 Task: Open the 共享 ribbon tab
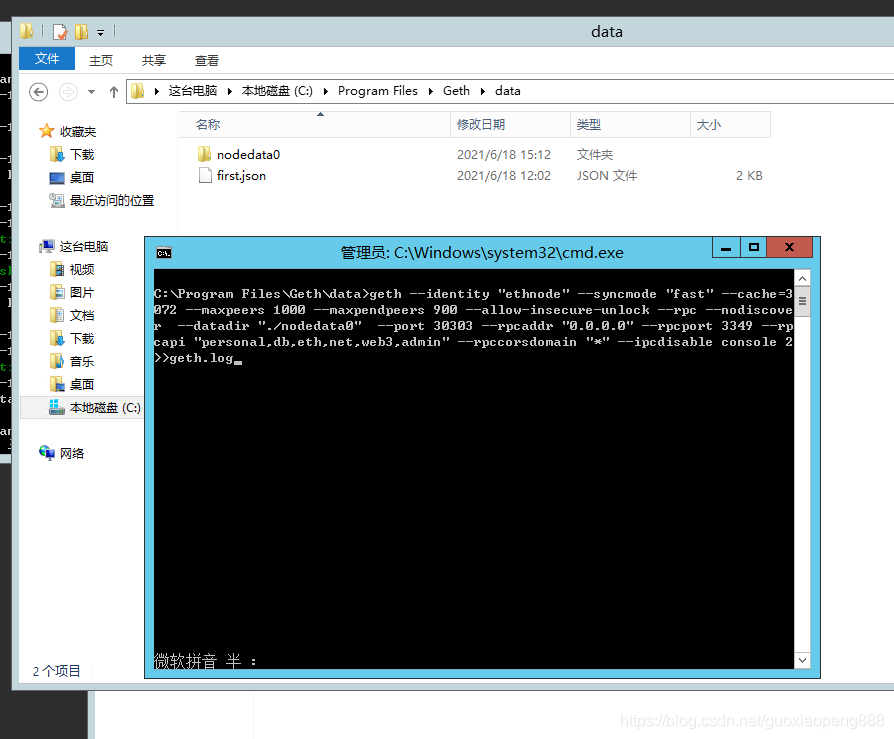(153, 60)
